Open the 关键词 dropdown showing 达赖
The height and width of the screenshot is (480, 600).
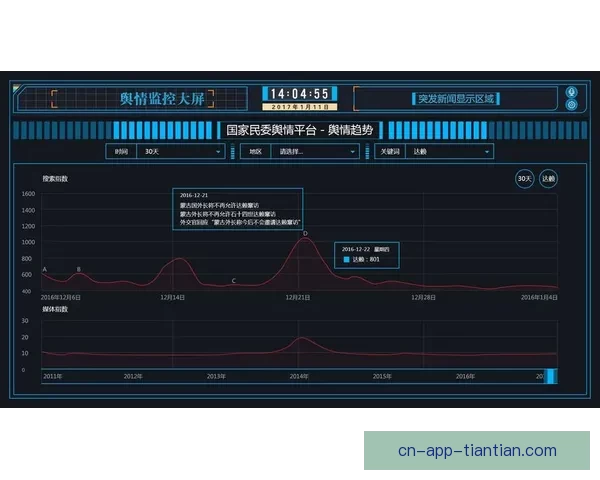[451, 151]
